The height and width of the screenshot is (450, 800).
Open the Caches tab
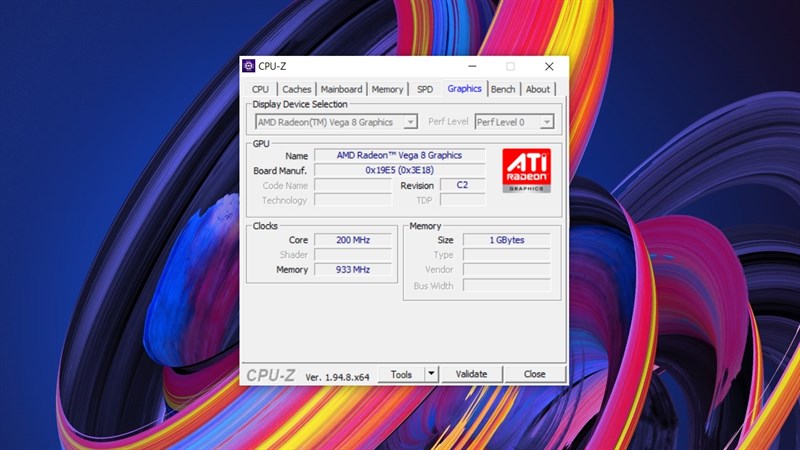coord(296,89)
